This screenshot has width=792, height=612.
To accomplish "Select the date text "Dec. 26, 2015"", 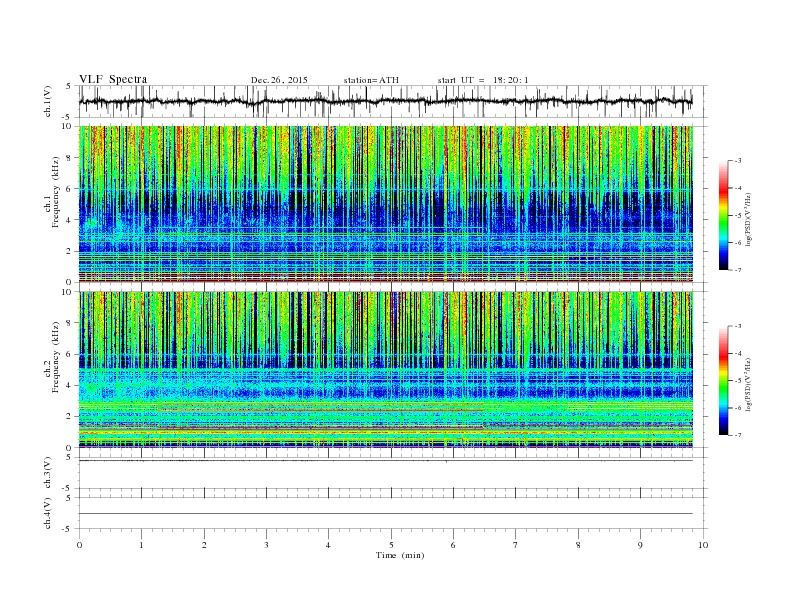I will coord(279,80).
